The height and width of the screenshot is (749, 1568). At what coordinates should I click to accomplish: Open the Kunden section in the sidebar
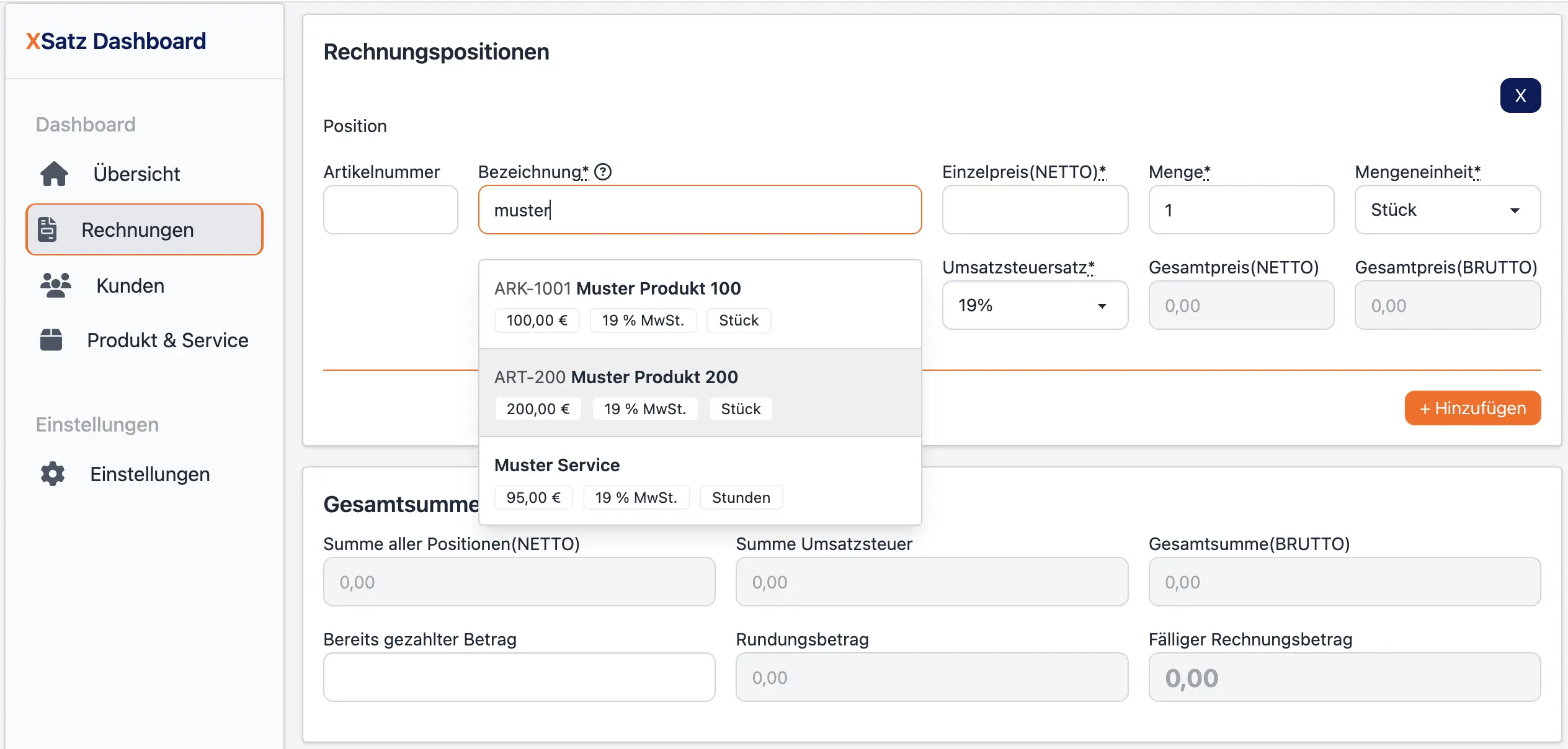pos(129,285)
